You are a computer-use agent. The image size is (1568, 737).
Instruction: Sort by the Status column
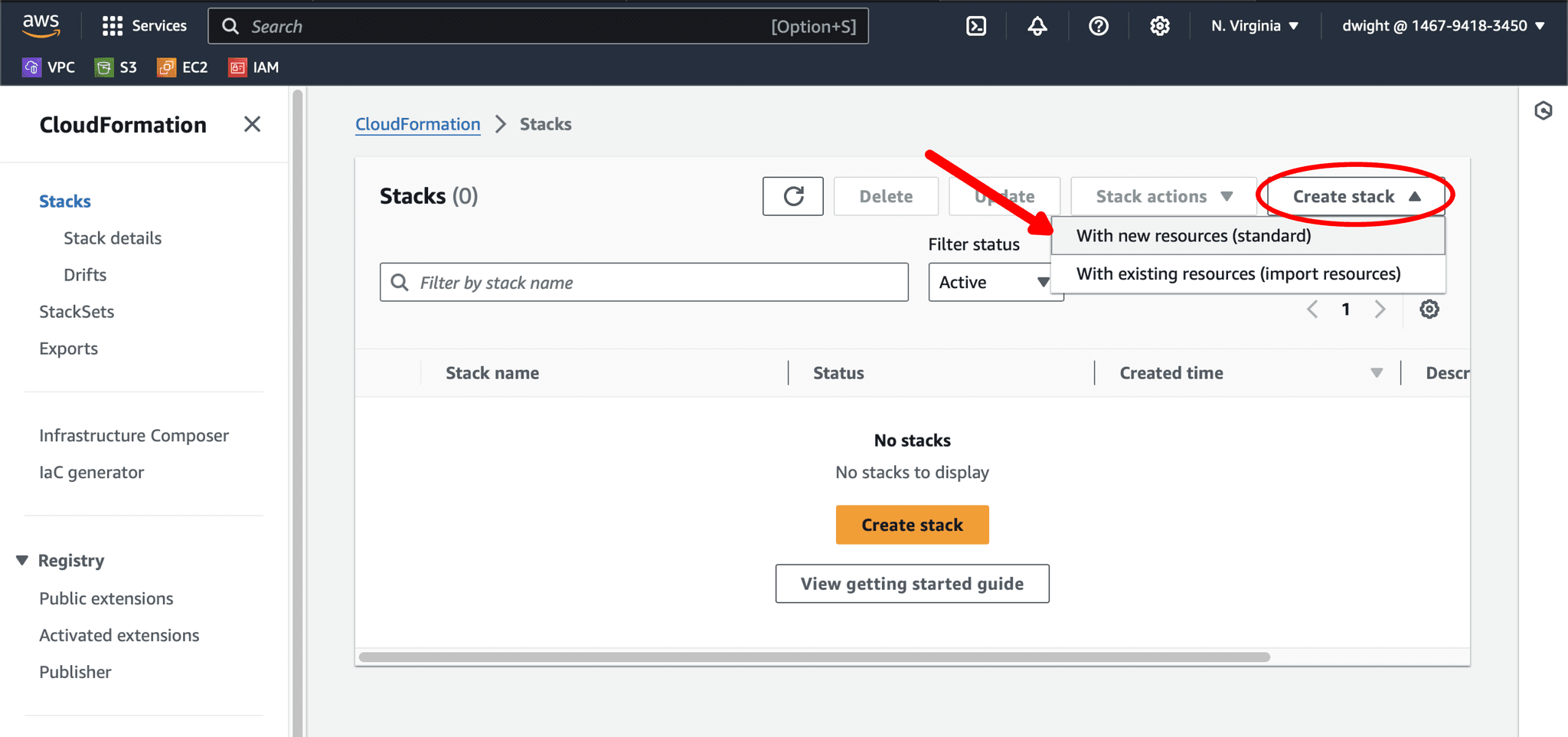click(x=838, y=373)
